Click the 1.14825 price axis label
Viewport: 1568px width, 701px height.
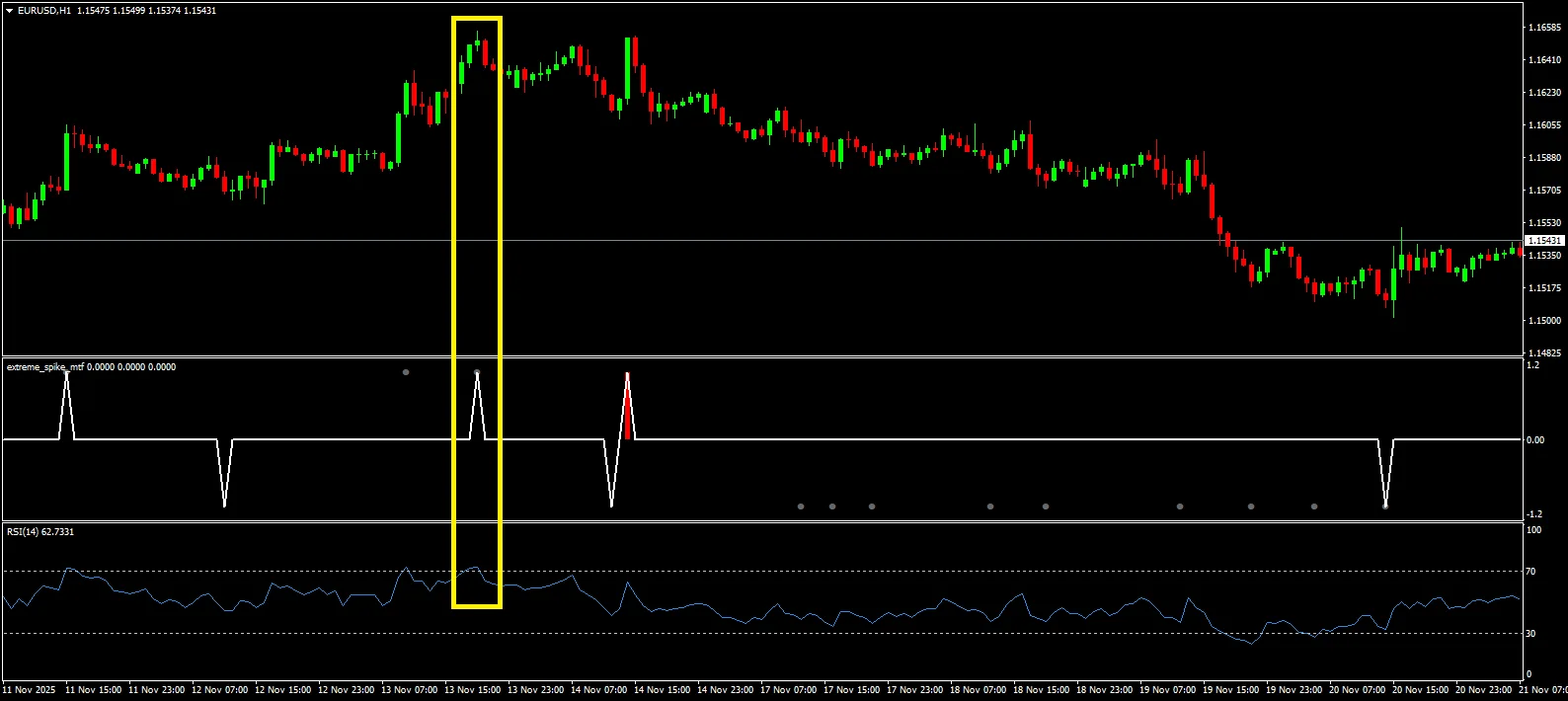click(x=1543, y=353)
